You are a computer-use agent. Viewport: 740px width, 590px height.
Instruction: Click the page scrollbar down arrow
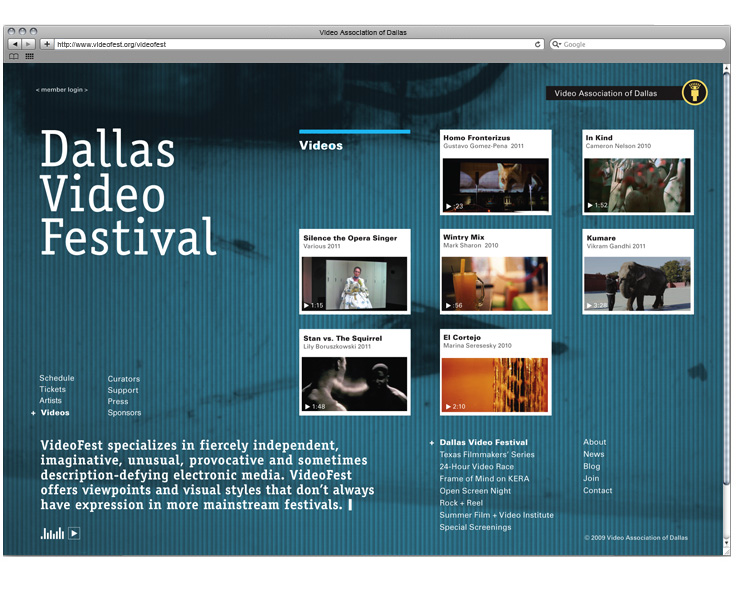click(726, 543)
